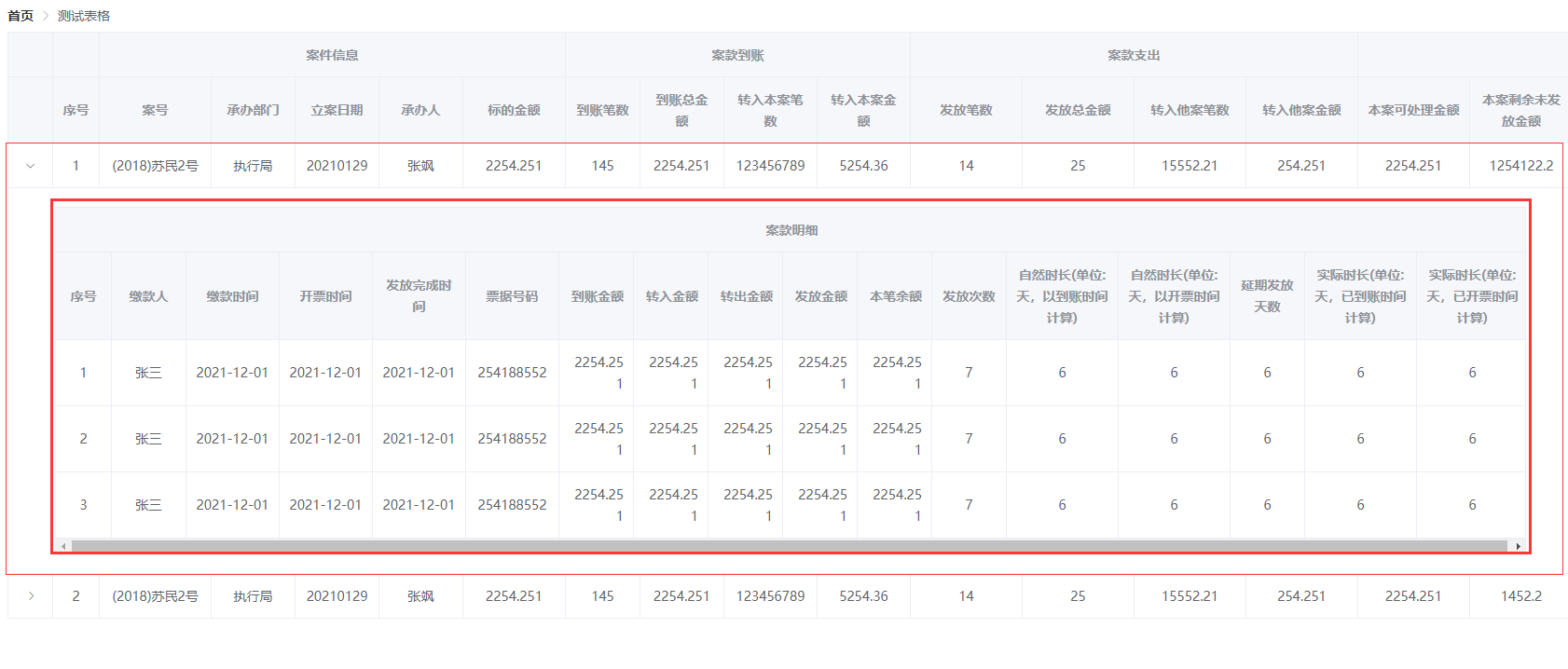Click 张飒 in main row 2

click(420, 596)
